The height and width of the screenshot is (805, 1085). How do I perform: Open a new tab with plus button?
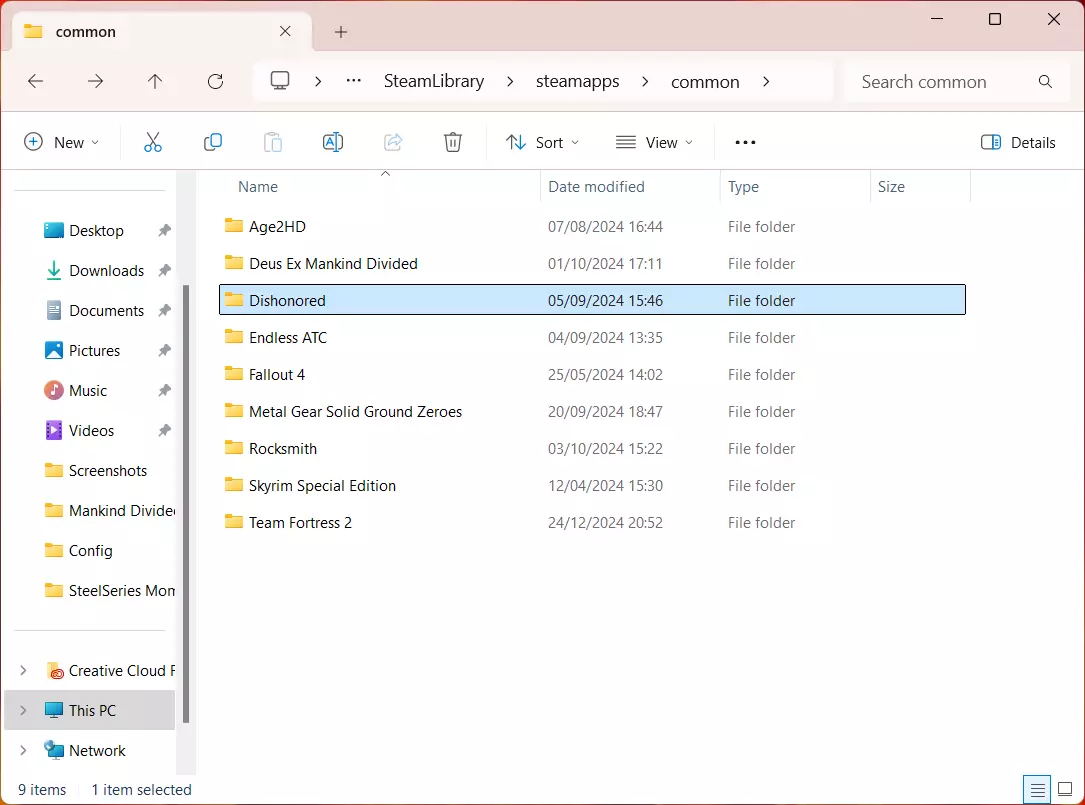point(341,32)
